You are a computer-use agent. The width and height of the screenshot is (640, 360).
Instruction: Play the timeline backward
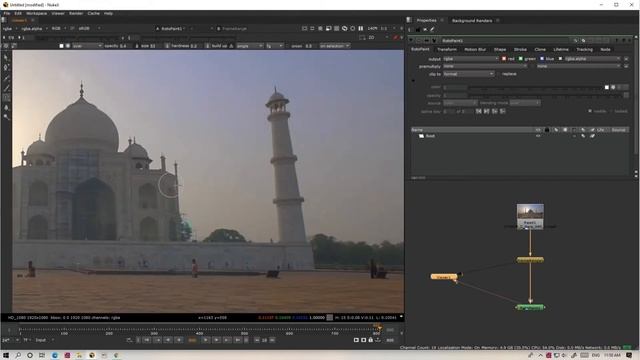(179, 340)
